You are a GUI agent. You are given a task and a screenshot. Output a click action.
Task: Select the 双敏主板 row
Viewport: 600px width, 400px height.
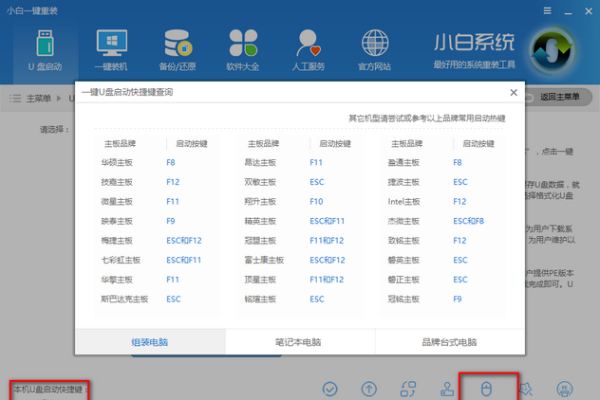[x=300, y=182]
